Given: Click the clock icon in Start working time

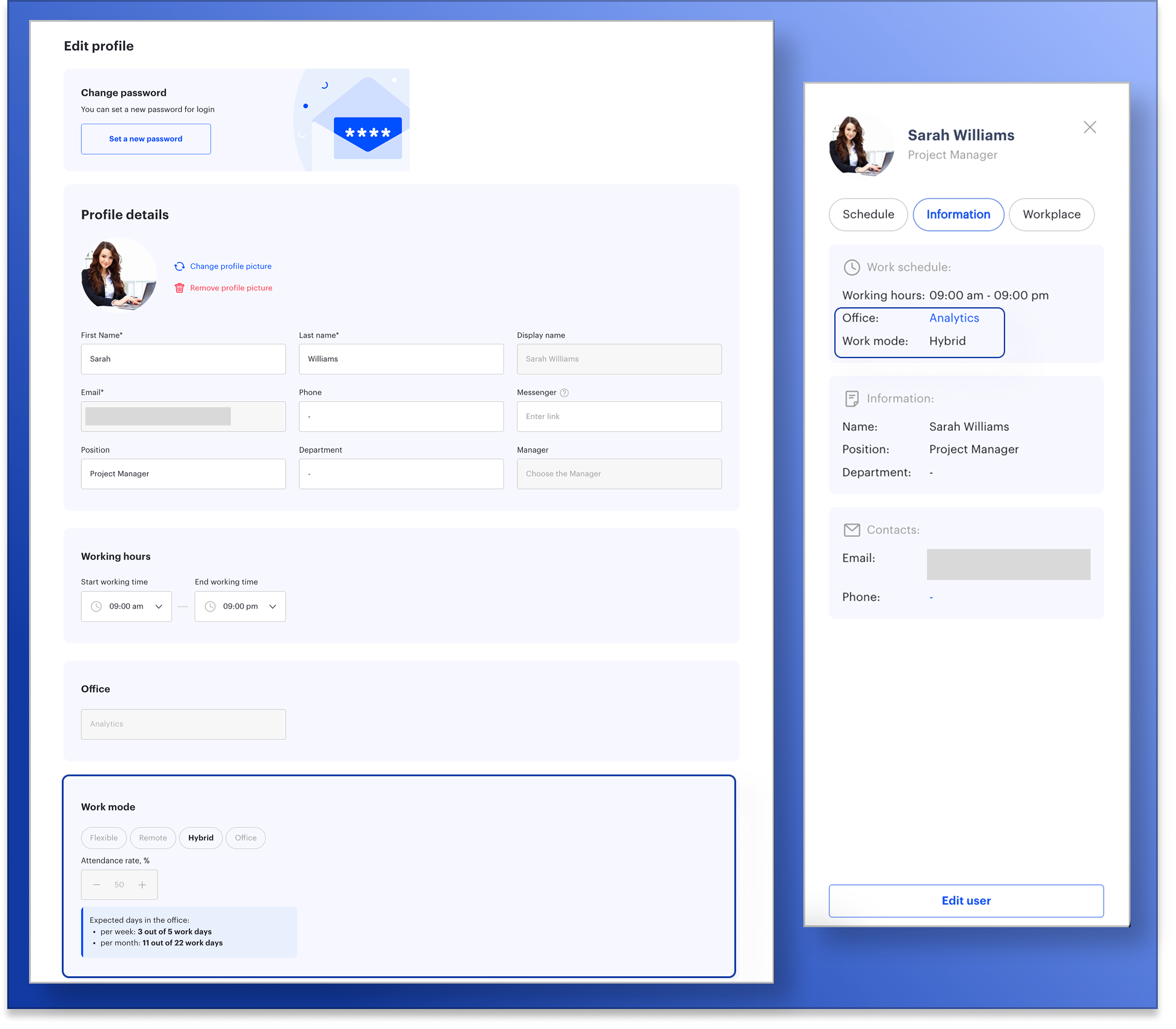Looking at the screenshot, I should tap(96, 607).
